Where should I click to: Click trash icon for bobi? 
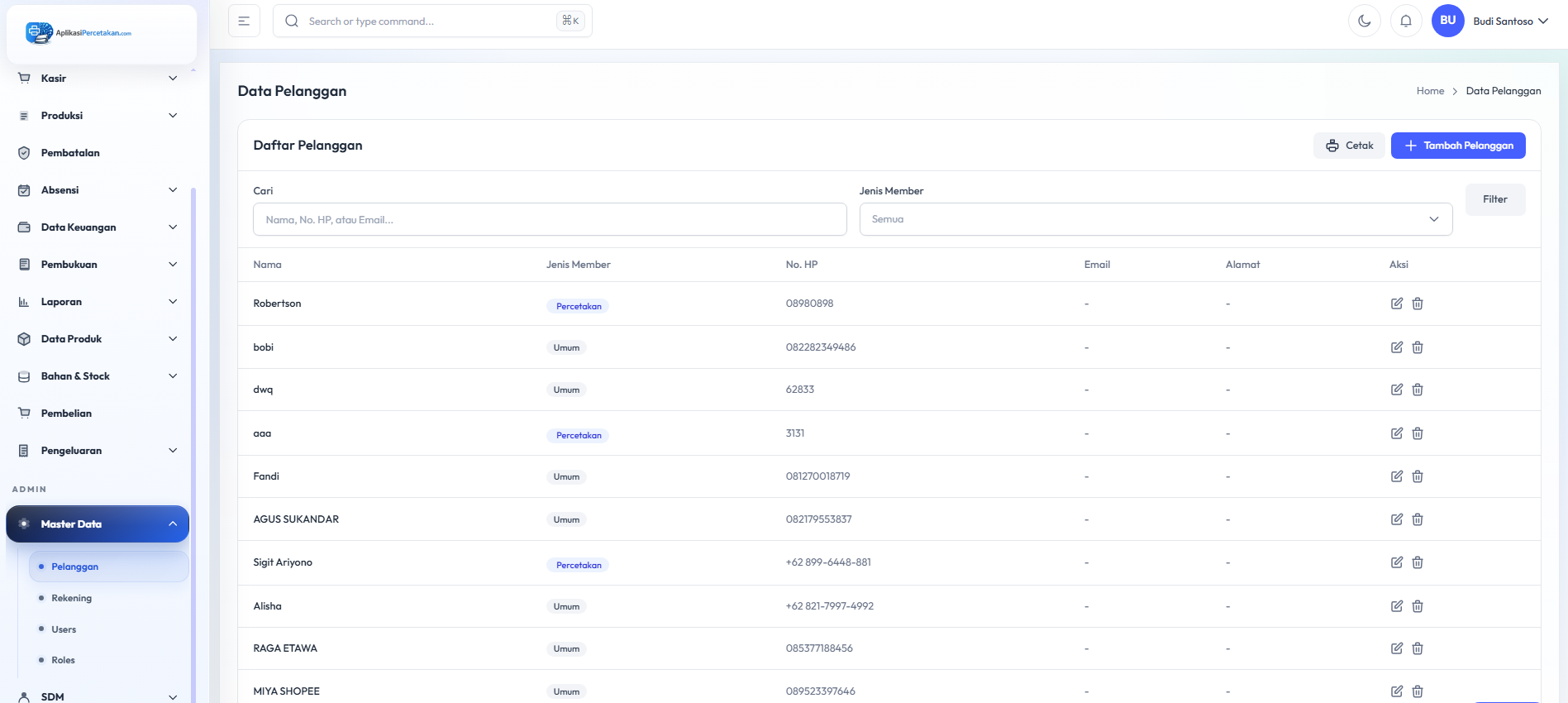point(1418,347)
